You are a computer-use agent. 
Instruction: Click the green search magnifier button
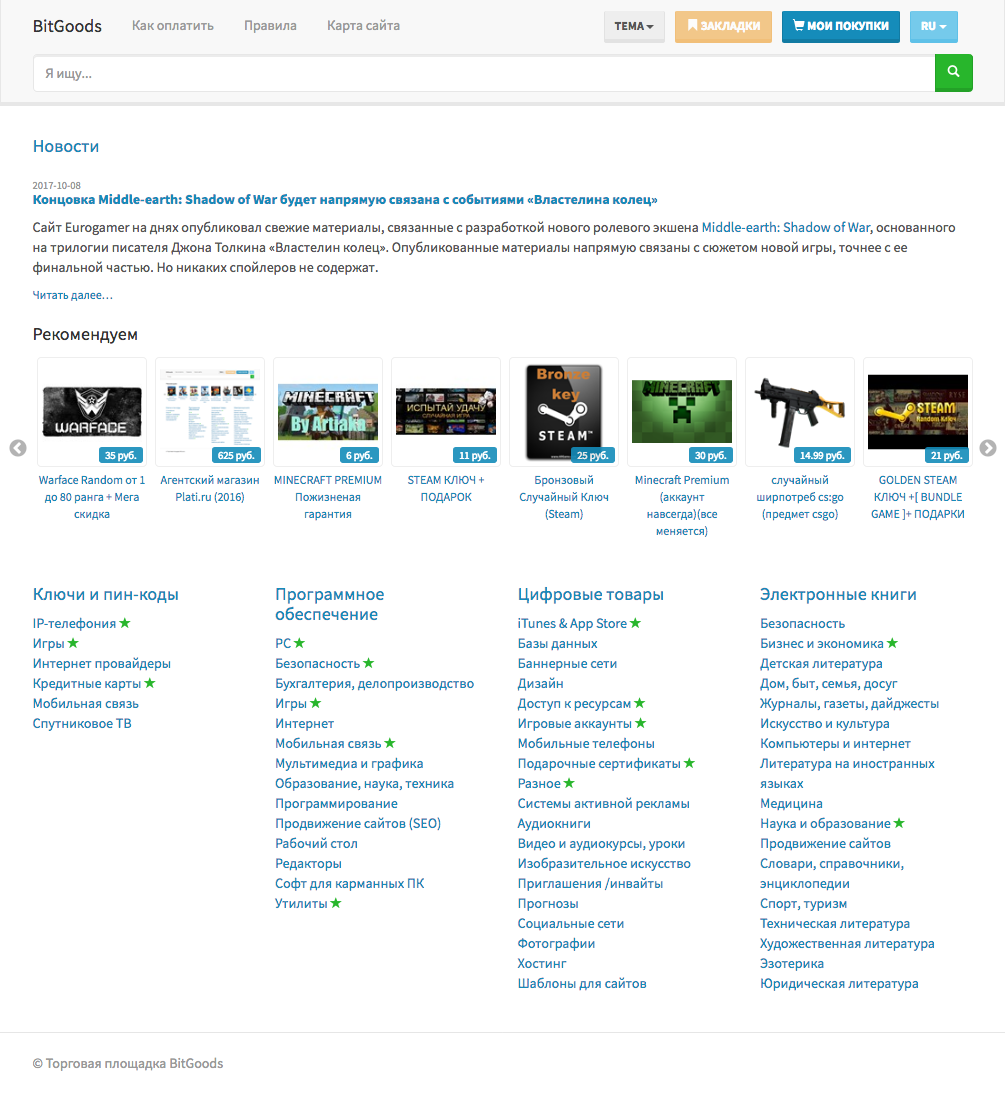[953, 72]
